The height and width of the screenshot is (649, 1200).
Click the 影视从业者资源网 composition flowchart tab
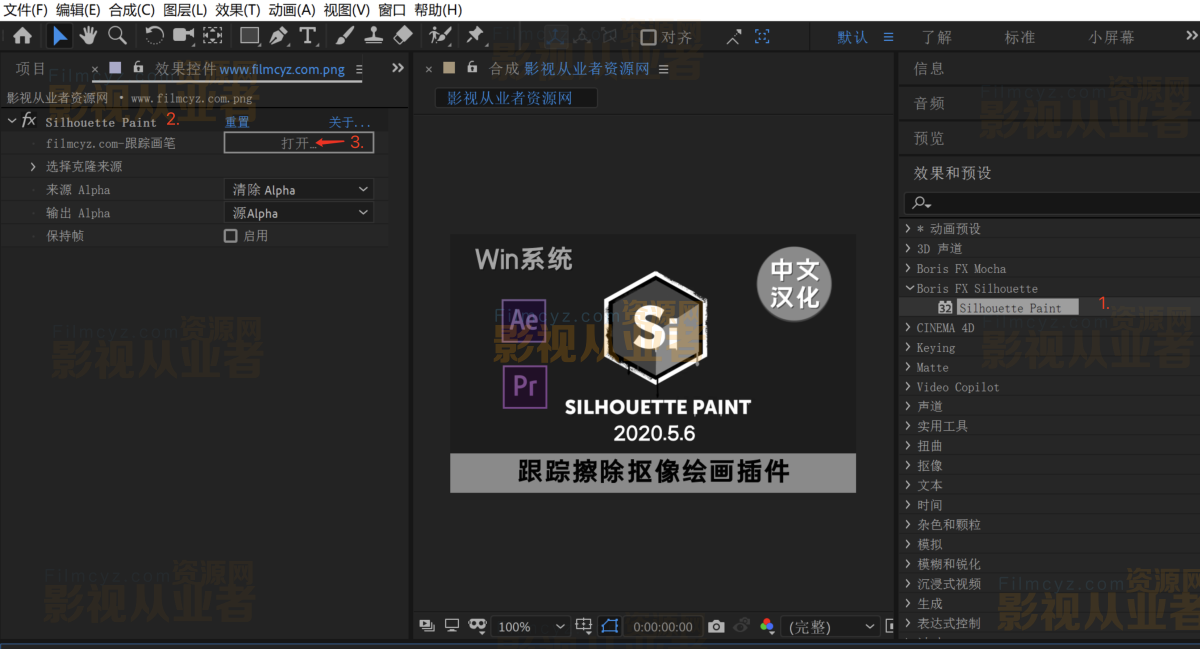pos(516,98)
